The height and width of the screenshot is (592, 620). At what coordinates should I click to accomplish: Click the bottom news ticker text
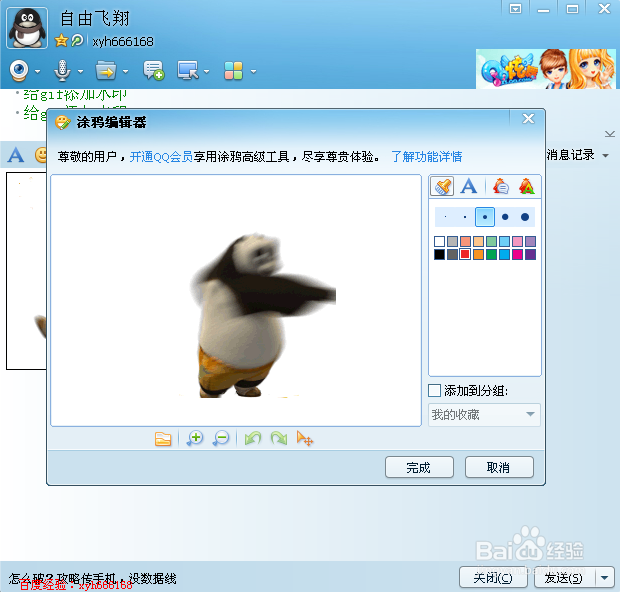click(93, 578)
